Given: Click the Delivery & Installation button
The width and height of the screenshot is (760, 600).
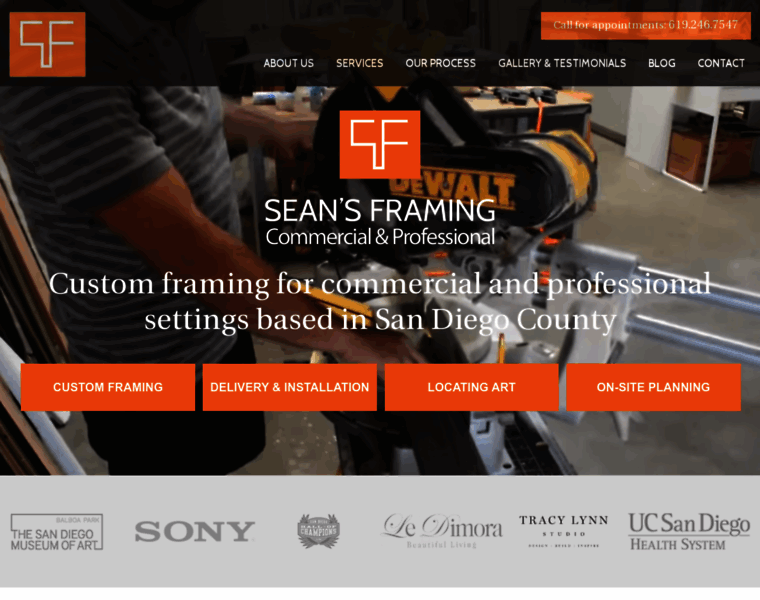Looking at the screenshot, I should tap(290, 387).
